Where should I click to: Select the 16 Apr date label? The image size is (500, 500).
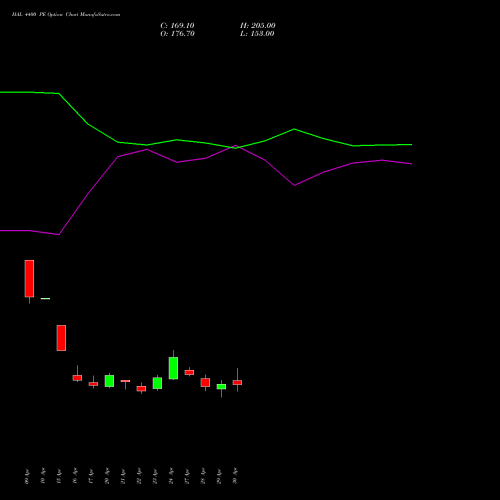(x=75, y=476)
